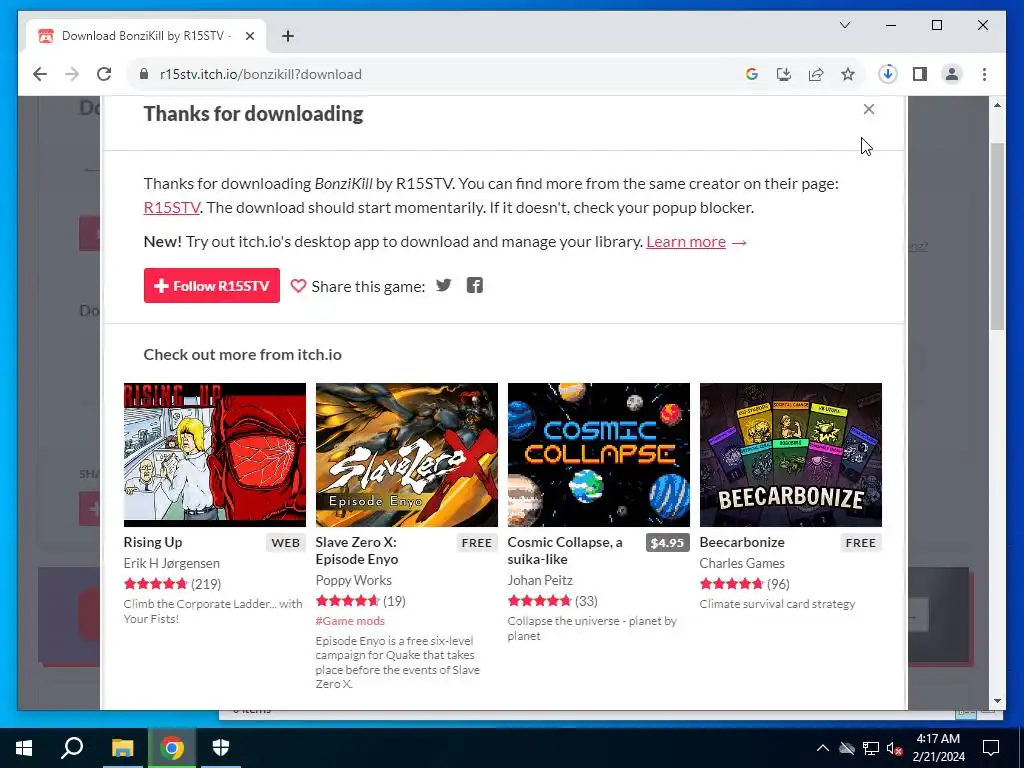Image resolution: width=1024 pixels, height=768 pixels.
Task: Toggle the Chrome side panel
Action: [920, 74]
